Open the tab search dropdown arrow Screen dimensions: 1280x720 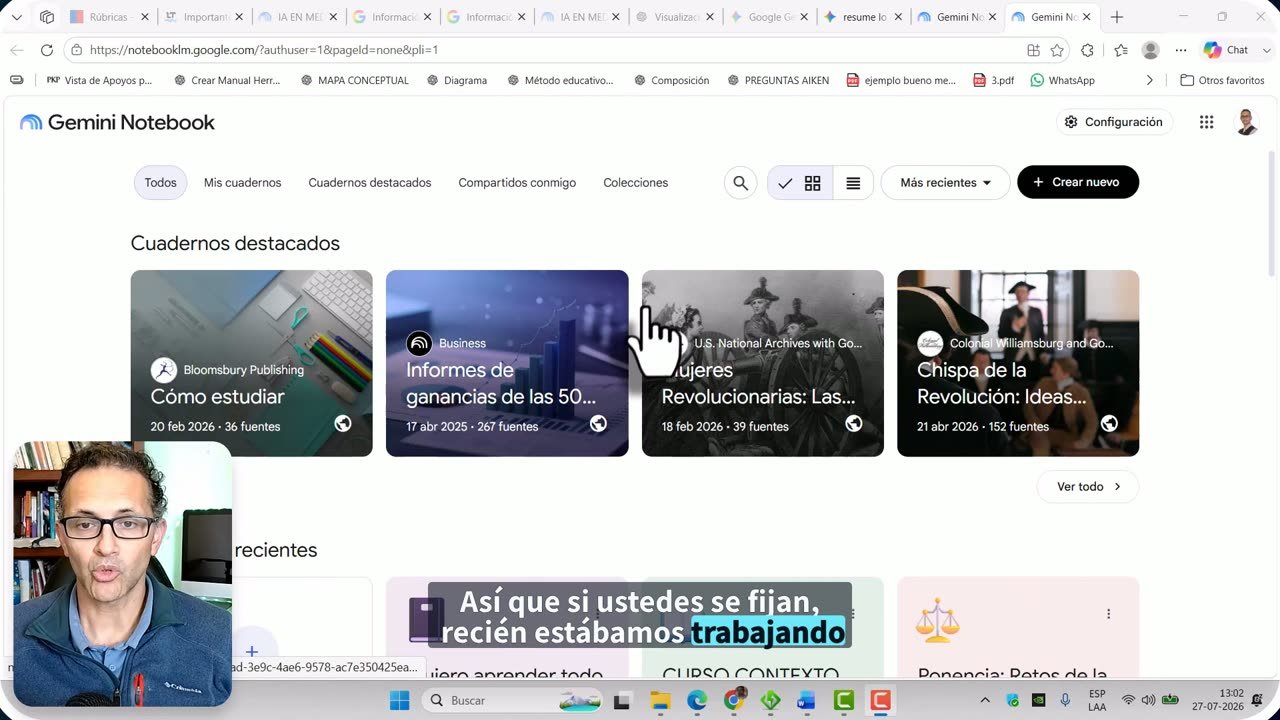17,17
